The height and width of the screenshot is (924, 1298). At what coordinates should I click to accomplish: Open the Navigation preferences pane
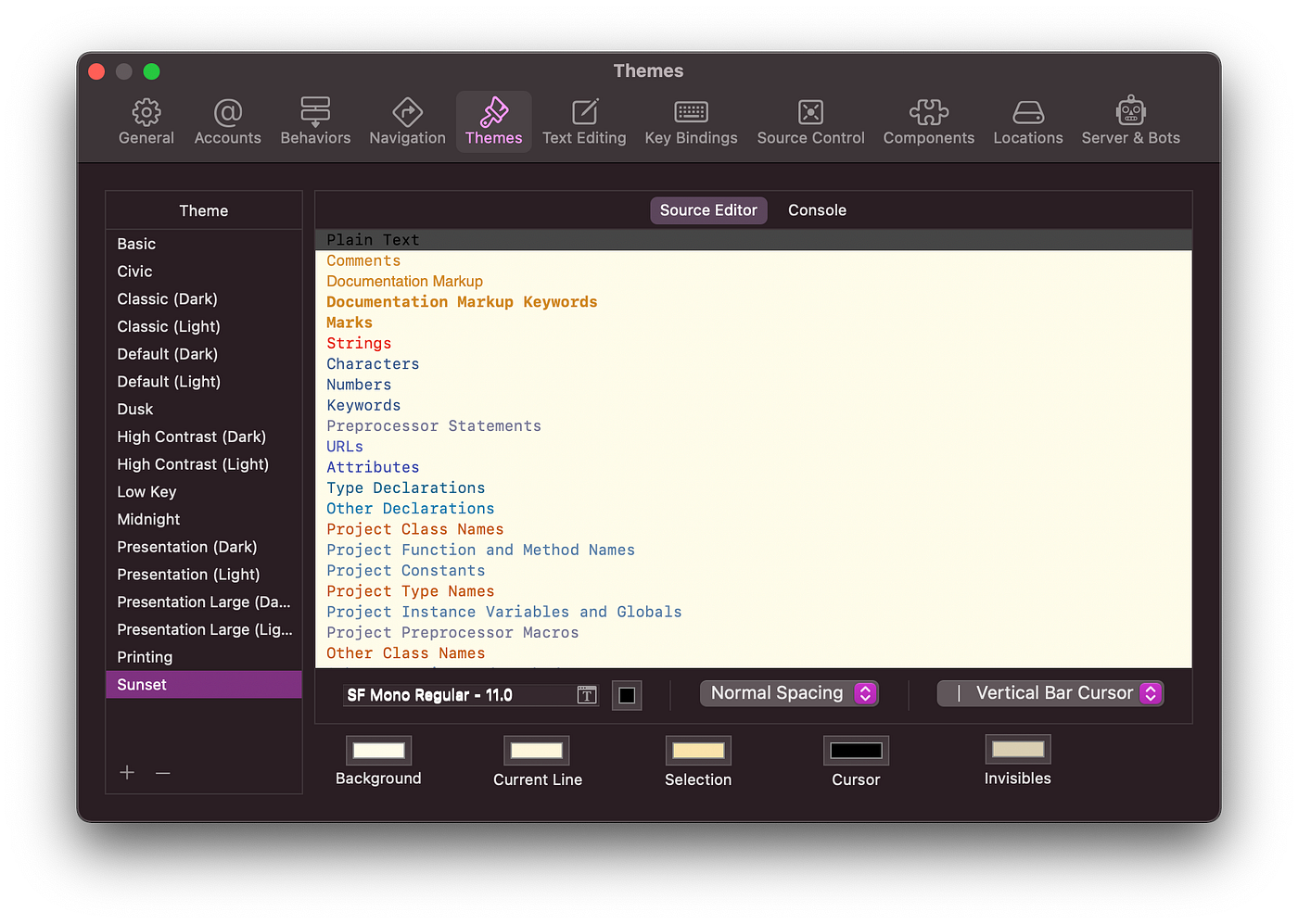pyautogui.click(x=407, y=121)
